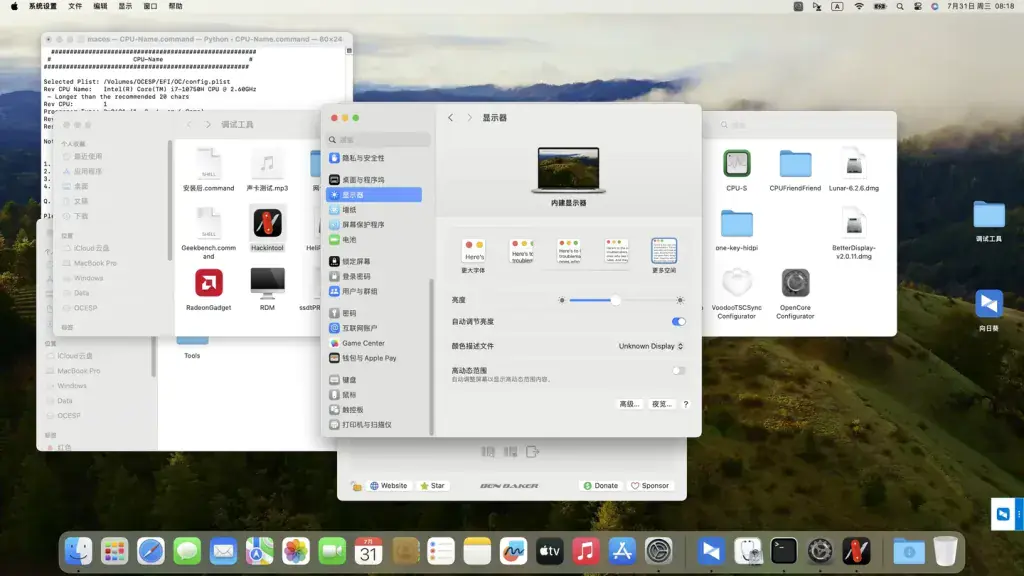Click the Star button
This screenshot has width=1024, height=576.
pos(432,486)
